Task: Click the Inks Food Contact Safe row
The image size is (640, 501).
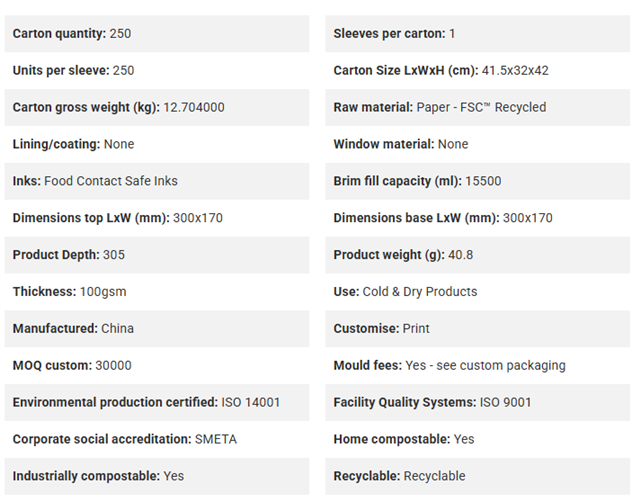Action: pos(157,181)
